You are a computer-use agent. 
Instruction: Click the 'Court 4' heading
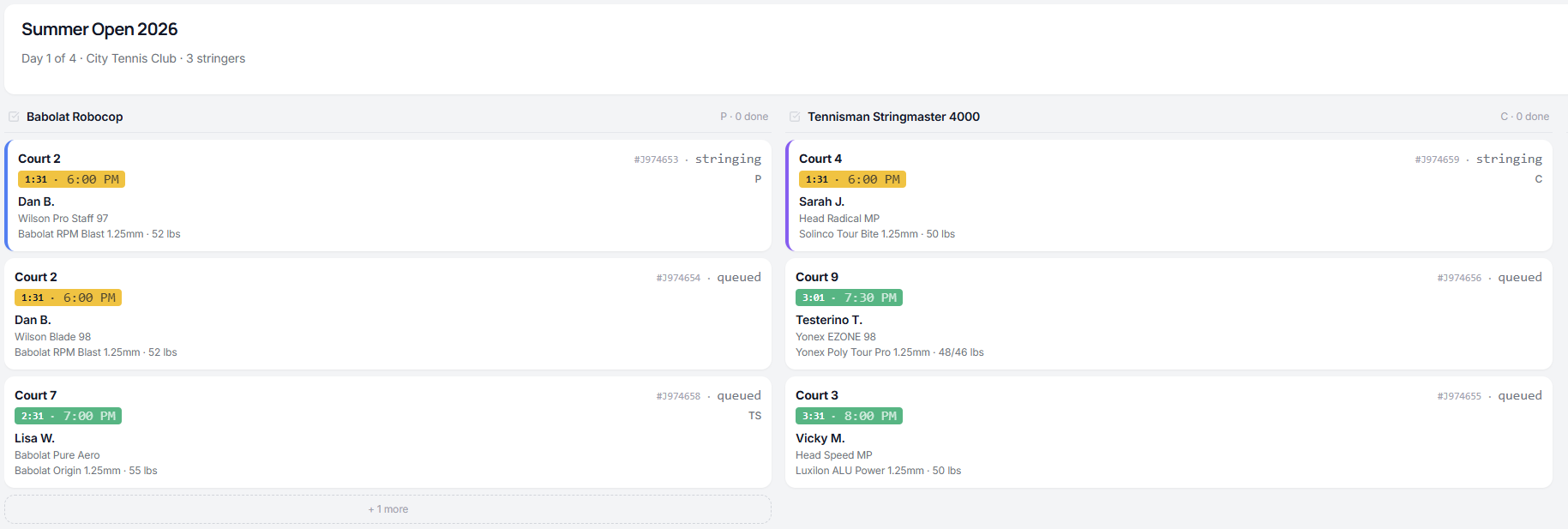pyautogui.click(x=820, y=159)
